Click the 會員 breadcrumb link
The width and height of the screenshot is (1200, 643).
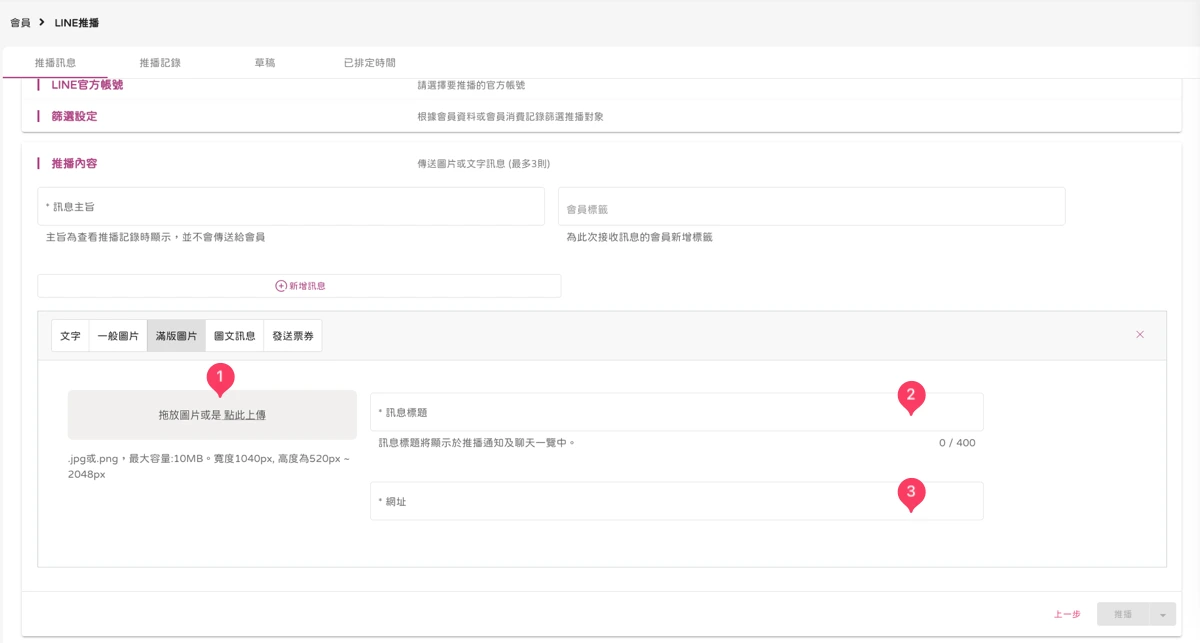click(20, 22)
